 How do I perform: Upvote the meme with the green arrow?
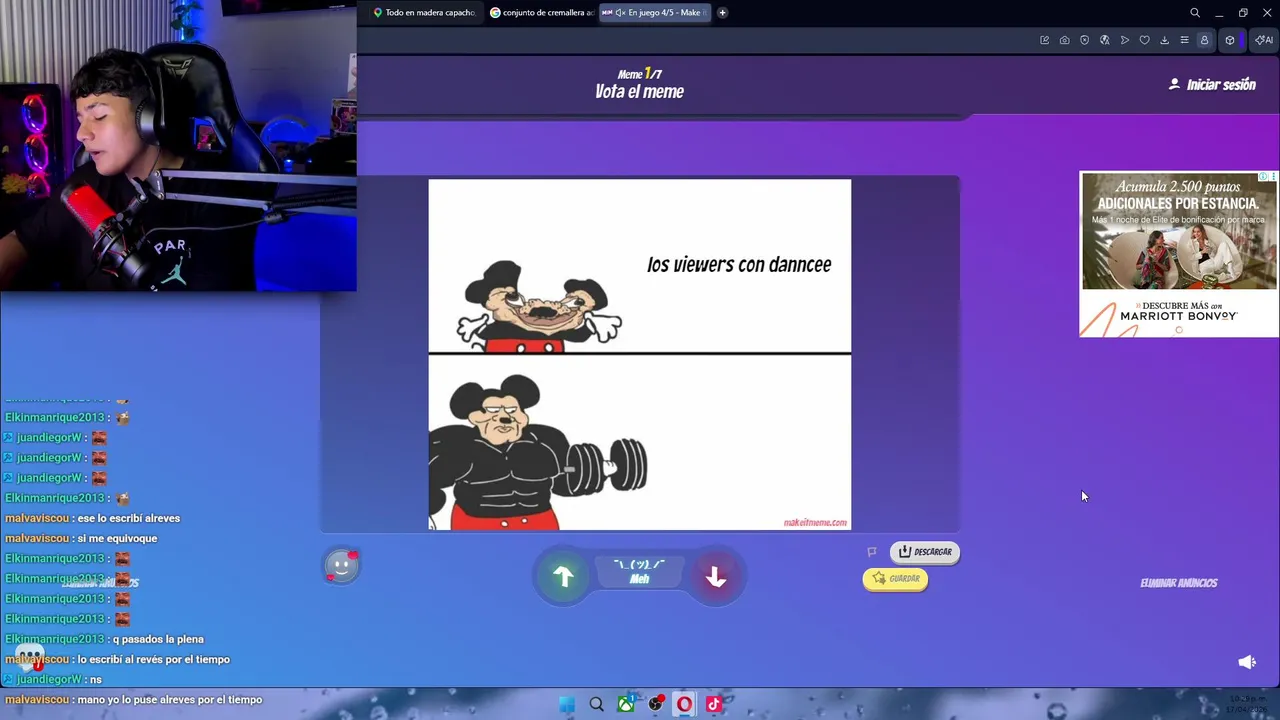(563, 577)
